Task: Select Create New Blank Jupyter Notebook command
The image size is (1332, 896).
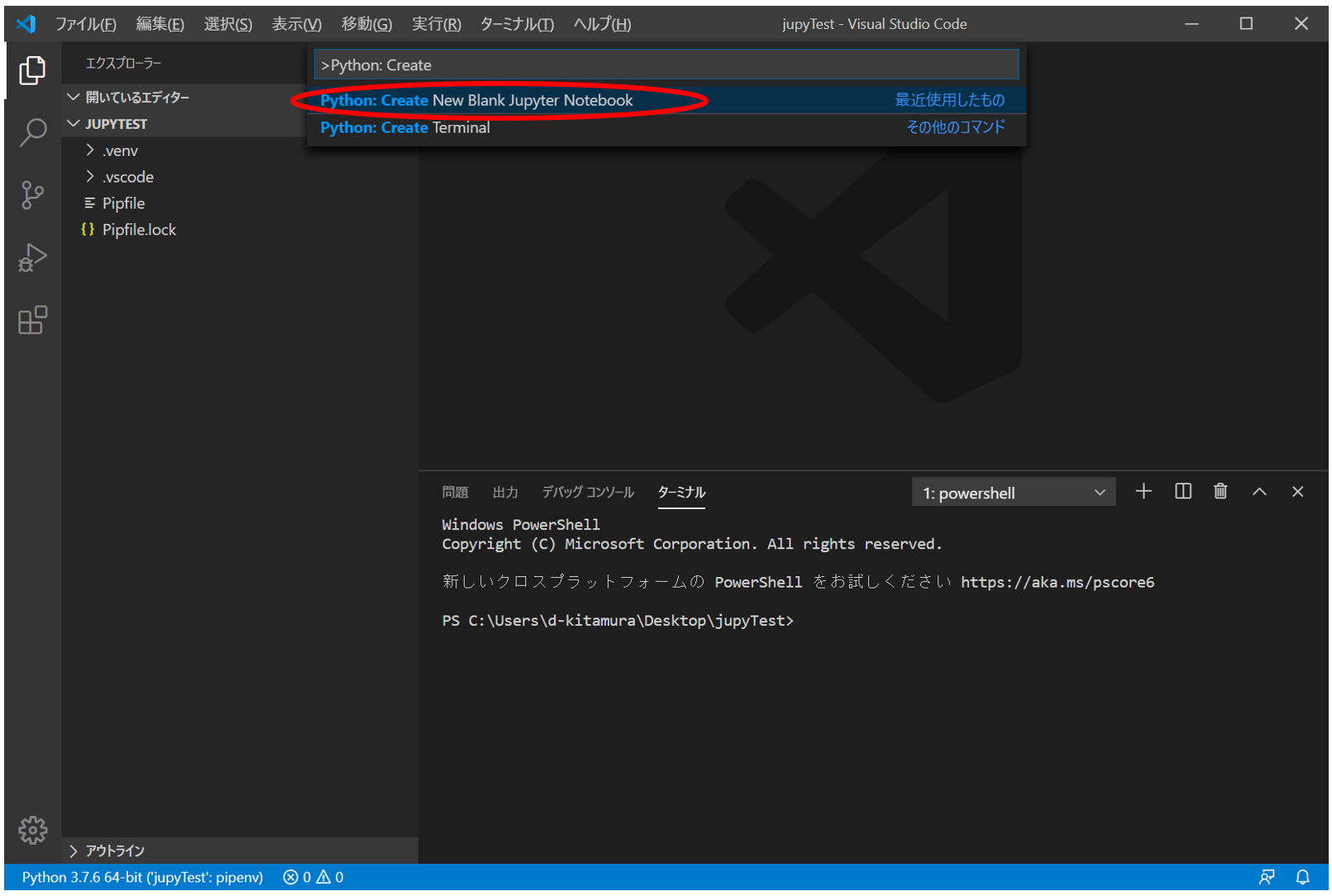Action: [x=666, y=100]
